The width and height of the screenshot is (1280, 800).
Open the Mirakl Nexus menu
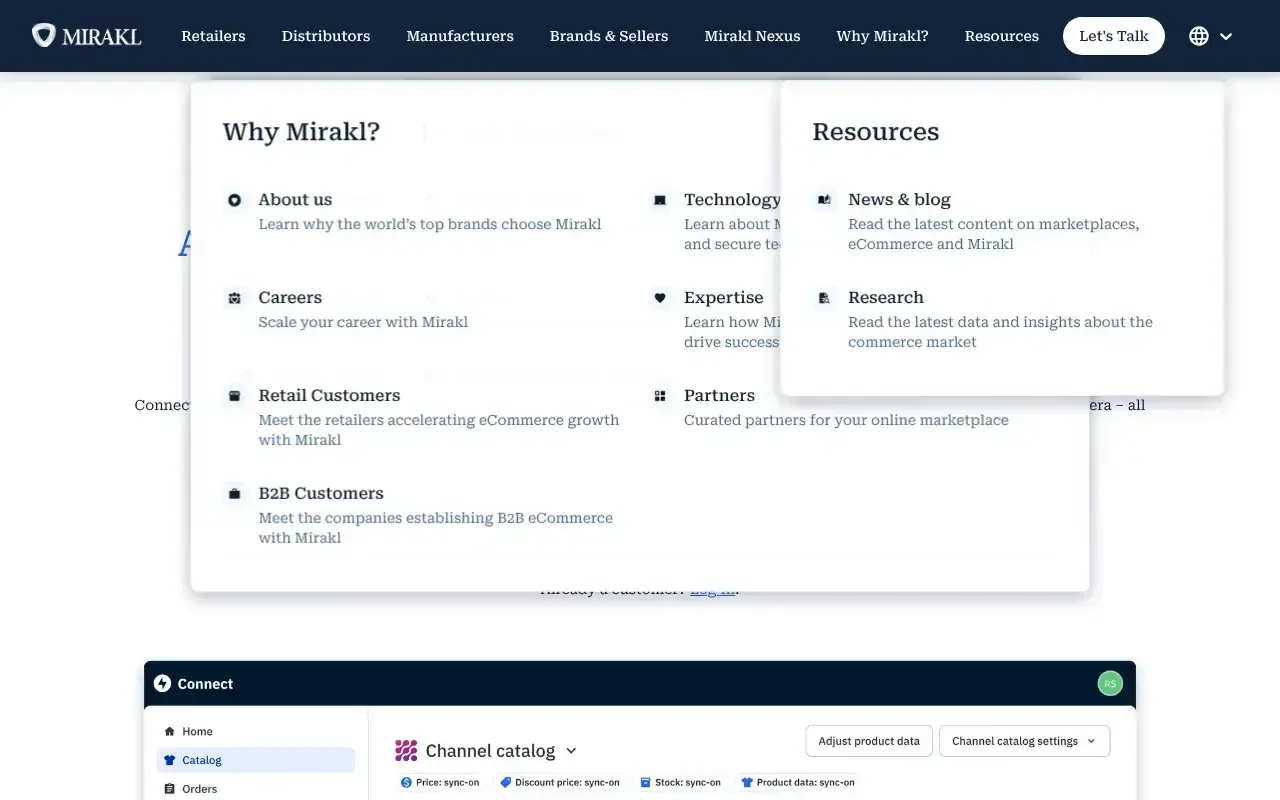point(752,36)
